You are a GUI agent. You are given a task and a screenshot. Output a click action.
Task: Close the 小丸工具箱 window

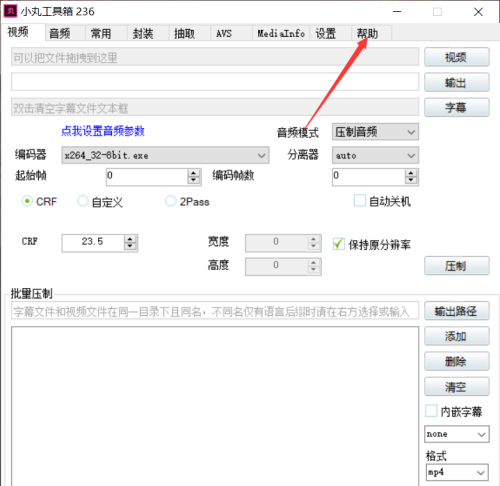478,12
